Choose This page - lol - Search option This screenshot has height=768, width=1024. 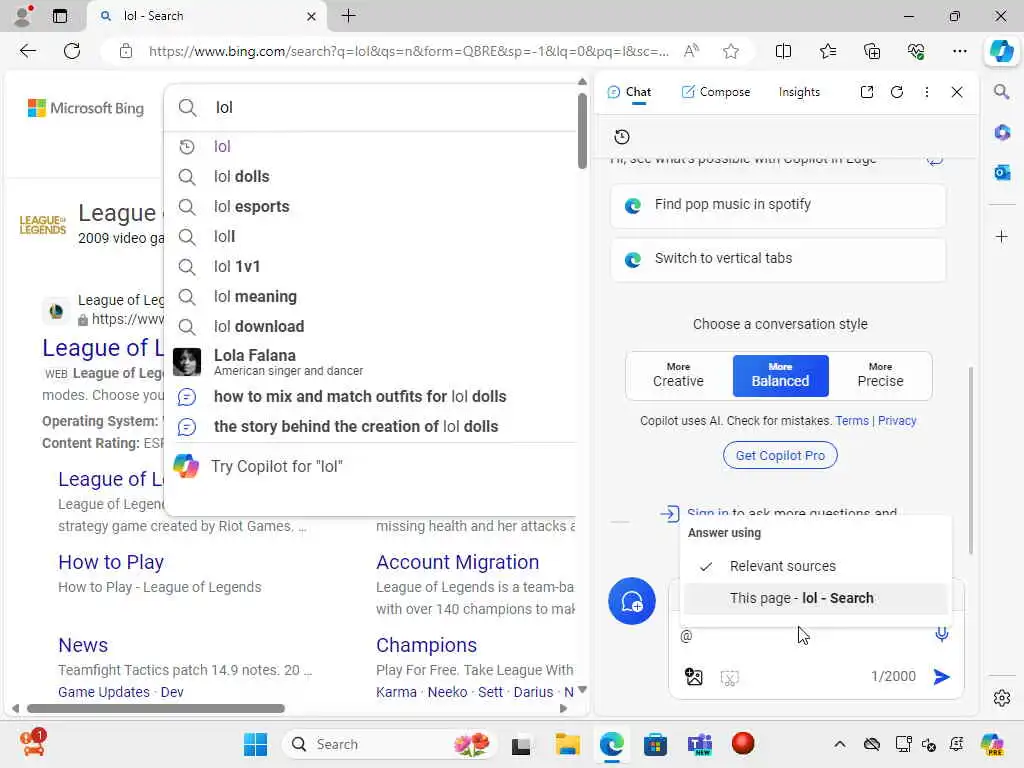click(815, 598)
